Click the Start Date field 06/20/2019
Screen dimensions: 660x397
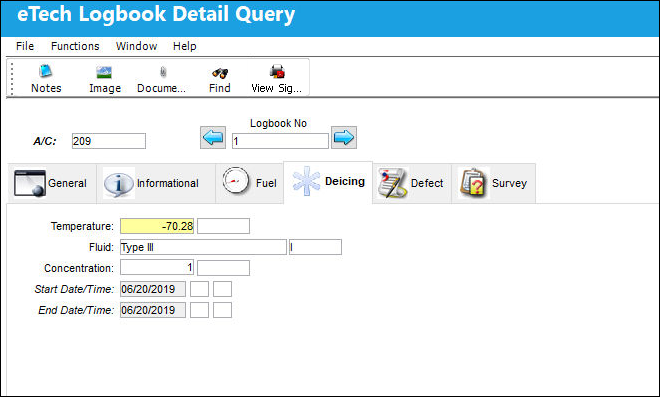tap(153, 289)
